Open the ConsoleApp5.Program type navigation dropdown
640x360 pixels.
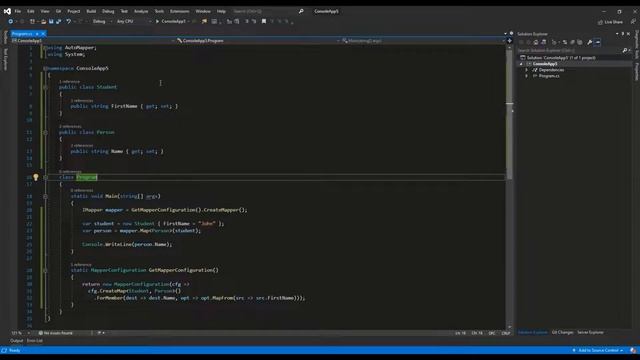point(257,41)
